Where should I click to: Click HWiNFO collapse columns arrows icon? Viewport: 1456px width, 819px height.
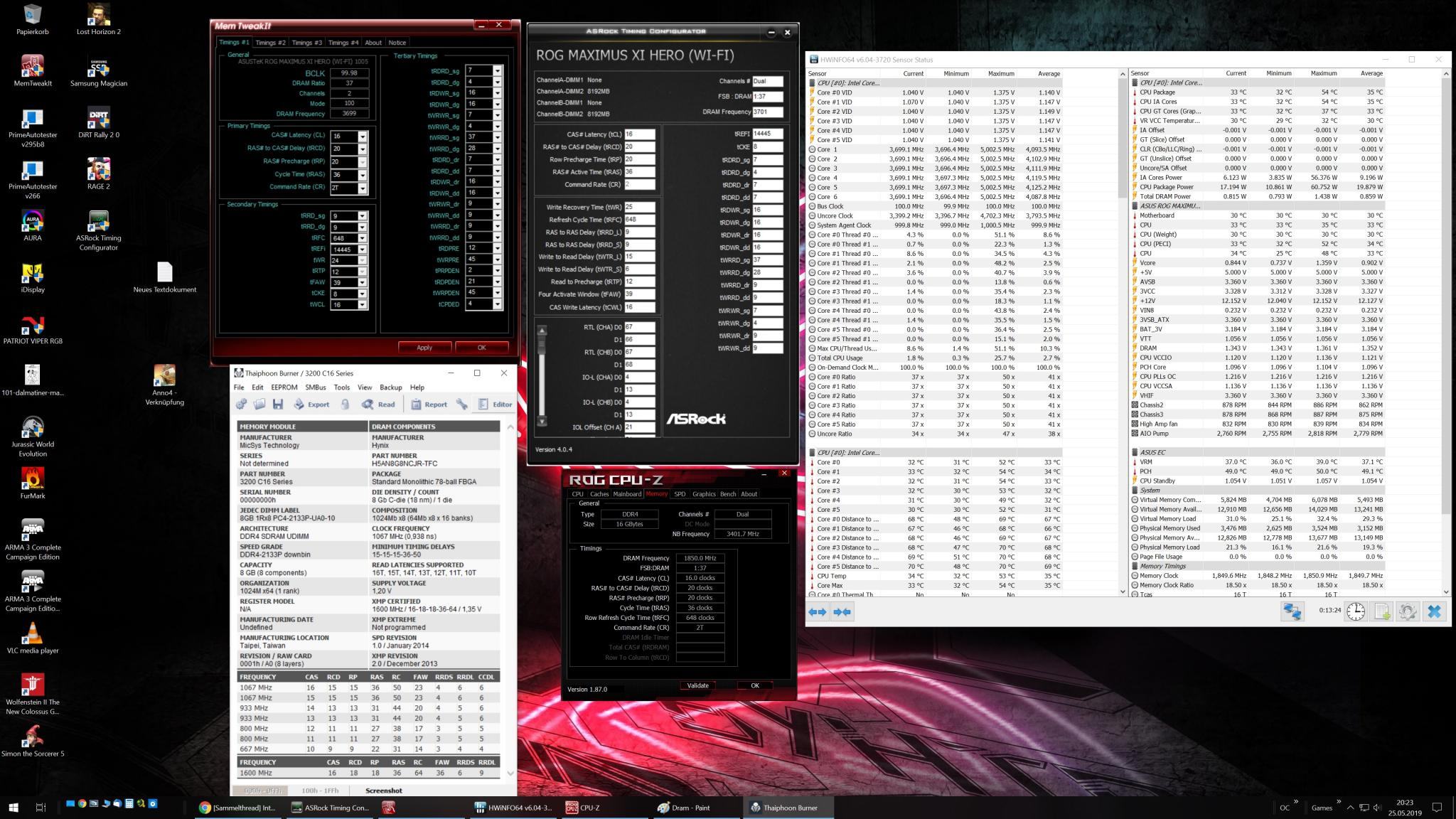tap(842, 611)
